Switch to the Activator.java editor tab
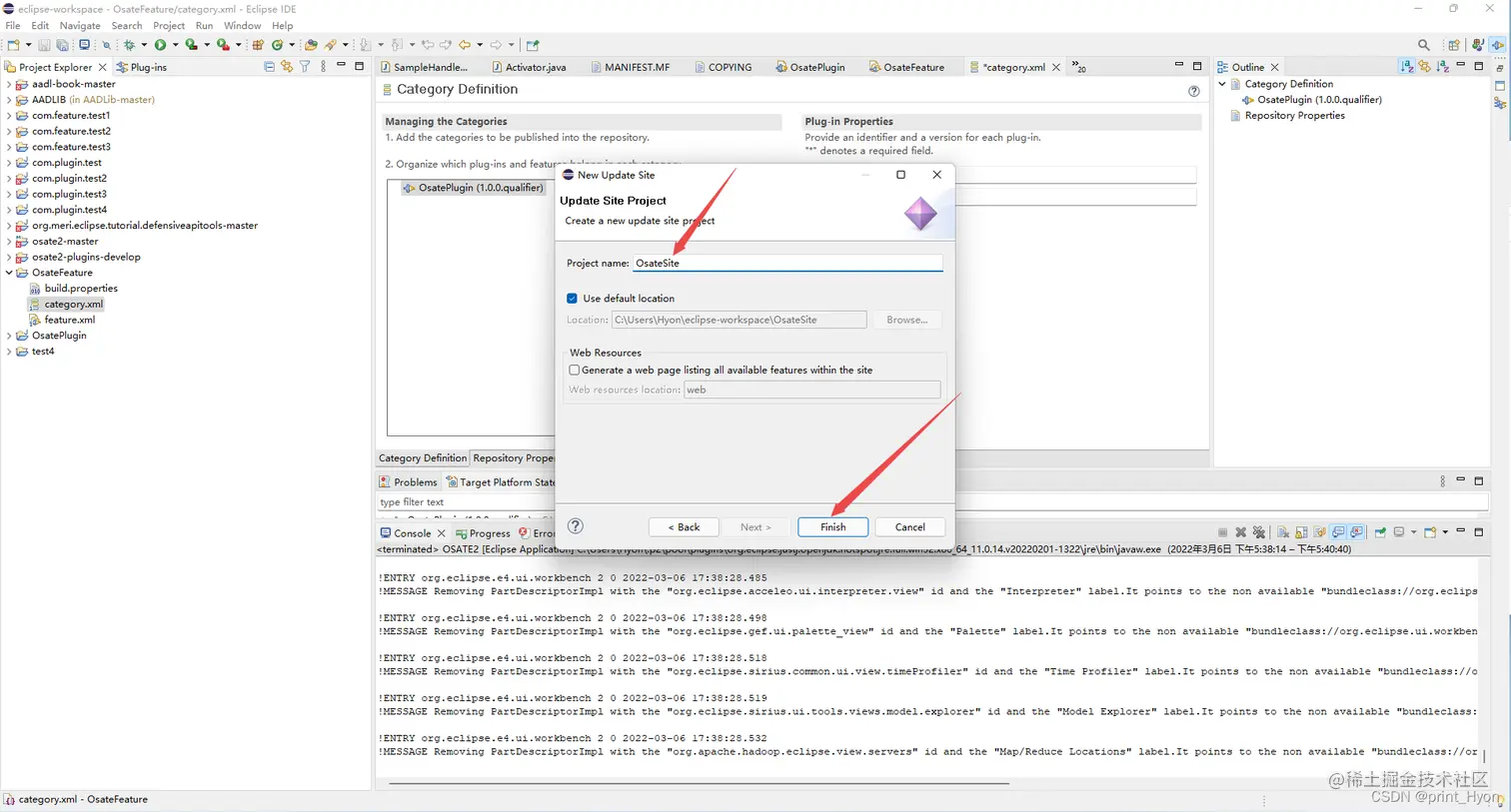Screen dimensions: 1511x812 (528, 67)
